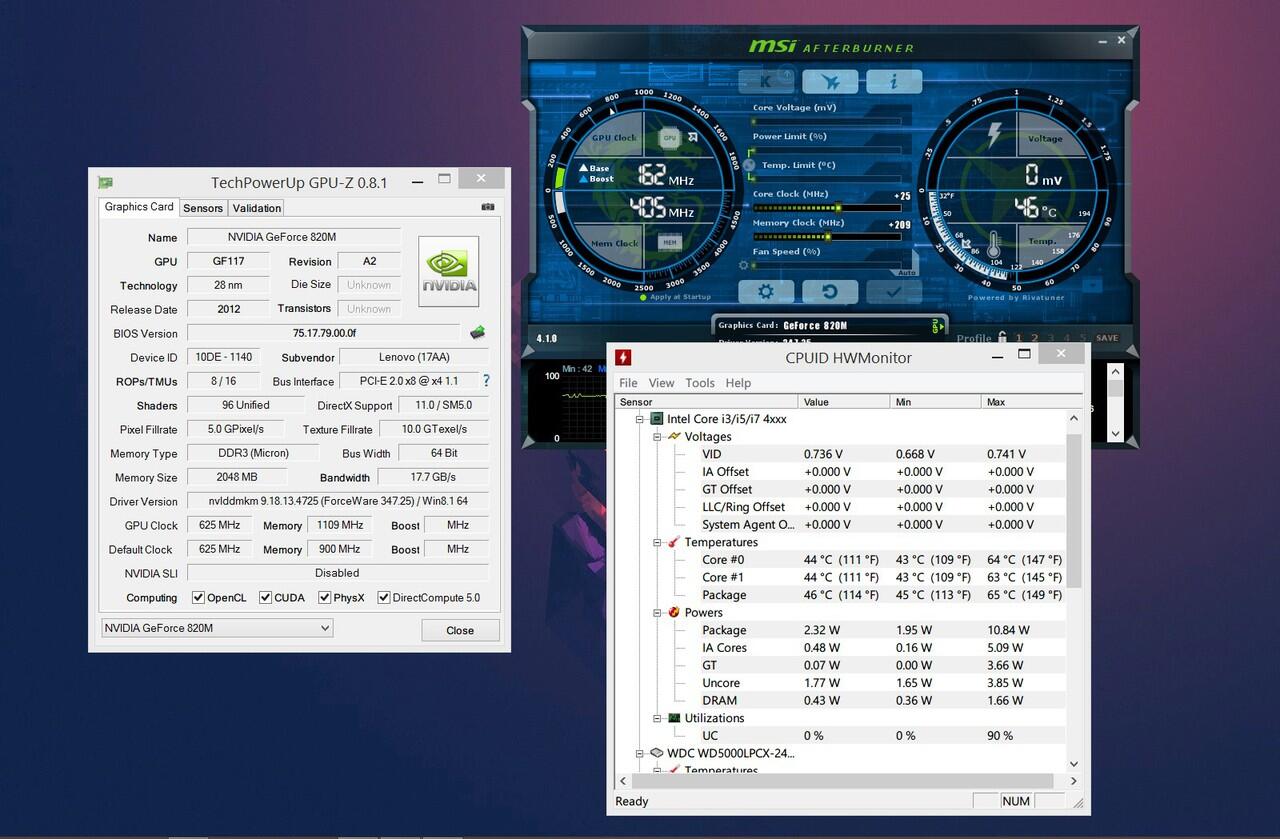
Task: Switch to the Sensors tab in GPU-Z
Action: (203, 208)
